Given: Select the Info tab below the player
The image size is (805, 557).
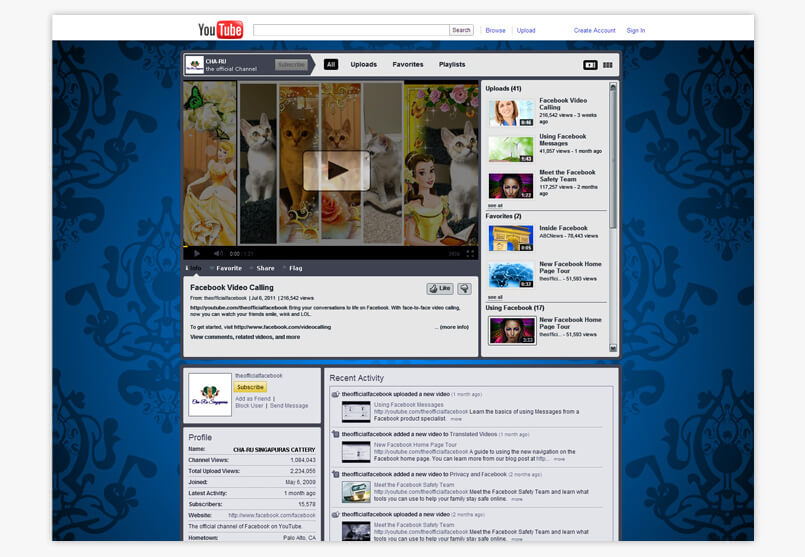Looking at the screenshot, I should coord(194,268).
